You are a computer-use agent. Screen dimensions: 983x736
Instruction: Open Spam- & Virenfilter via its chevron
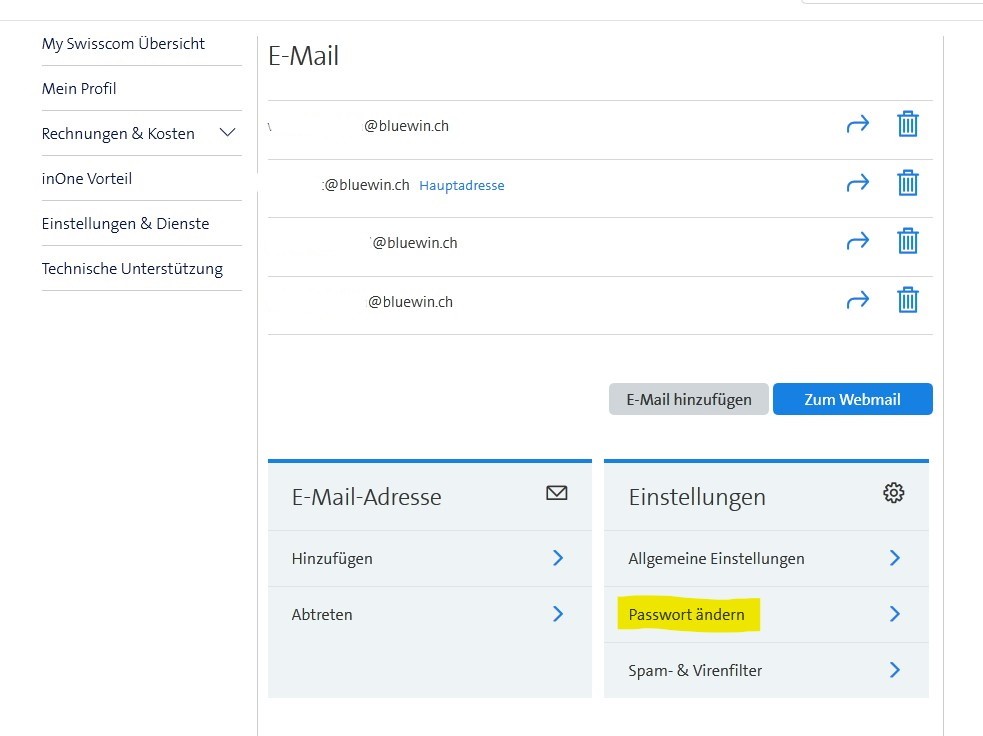click(x=895, y=670)
